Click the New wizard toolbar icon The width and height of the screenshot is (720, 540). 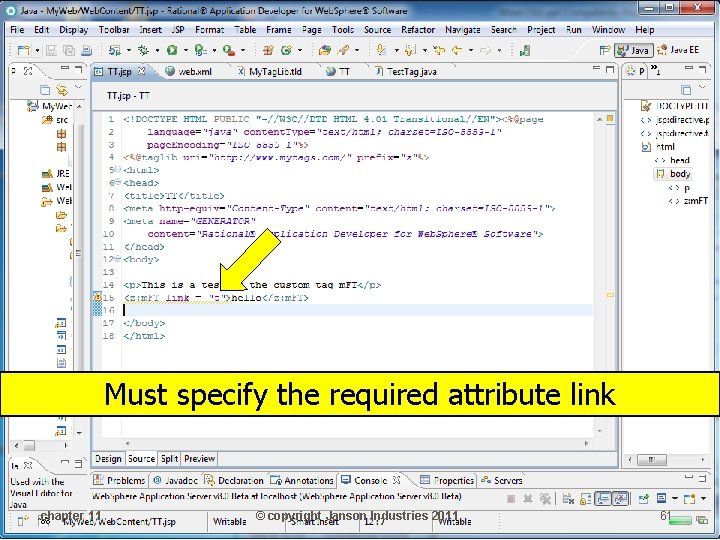(23, 50)
